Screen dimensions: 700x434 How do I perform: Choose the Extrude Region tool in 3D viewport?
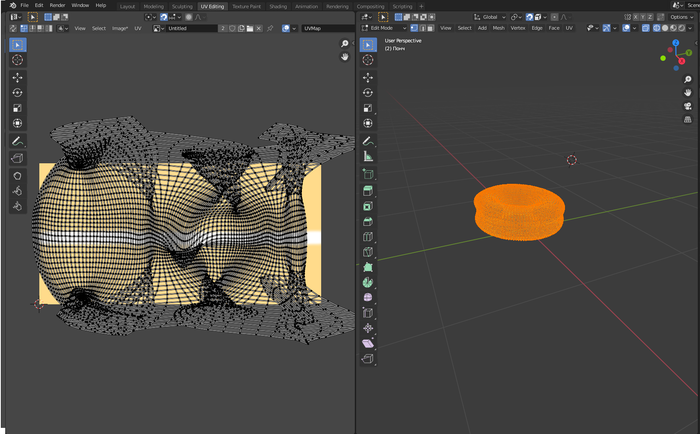tap(368, 190)
